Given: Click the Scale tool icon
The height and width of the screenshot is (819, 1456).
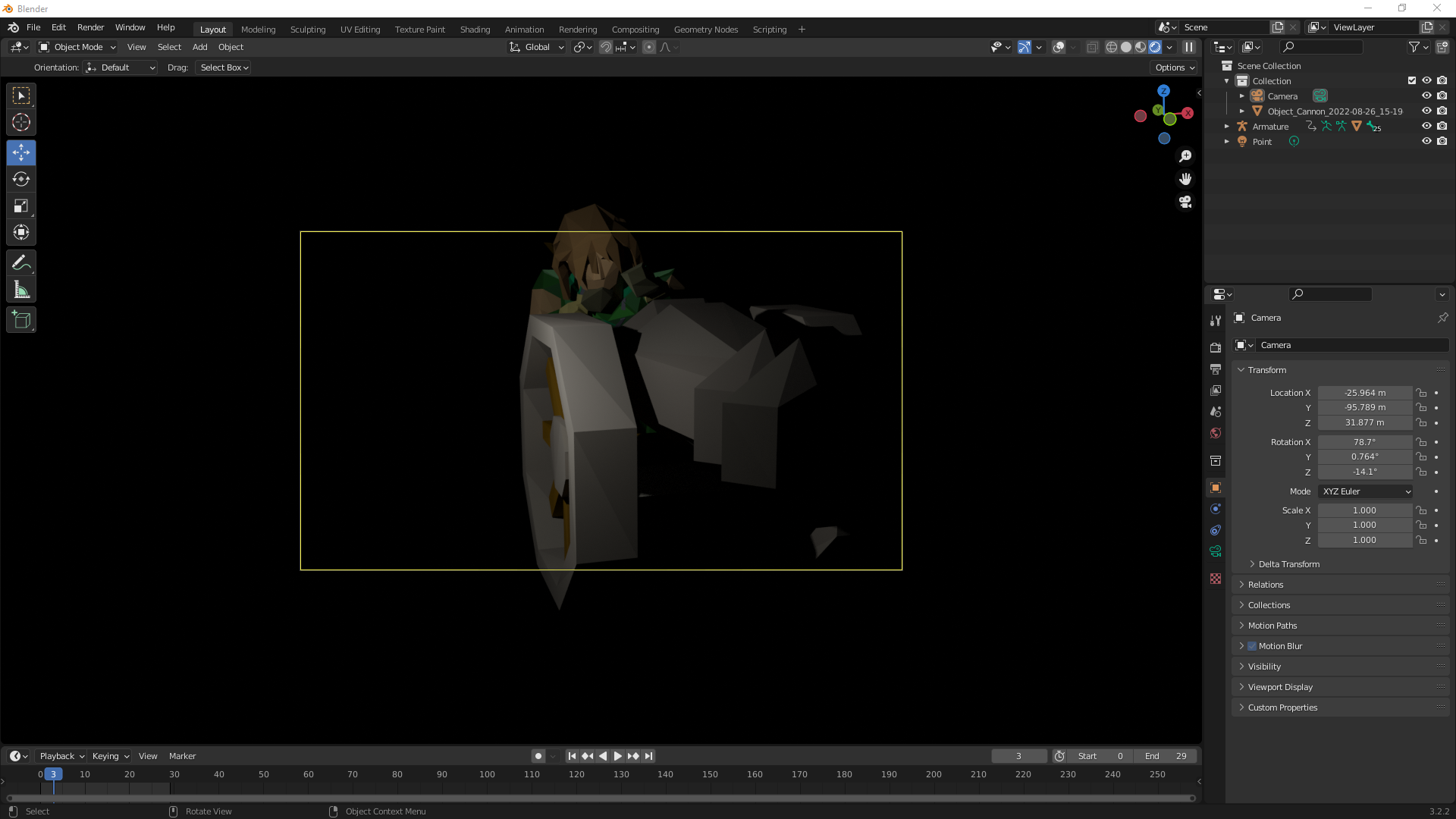Looking at the screenshot, I should pos(22,206).
